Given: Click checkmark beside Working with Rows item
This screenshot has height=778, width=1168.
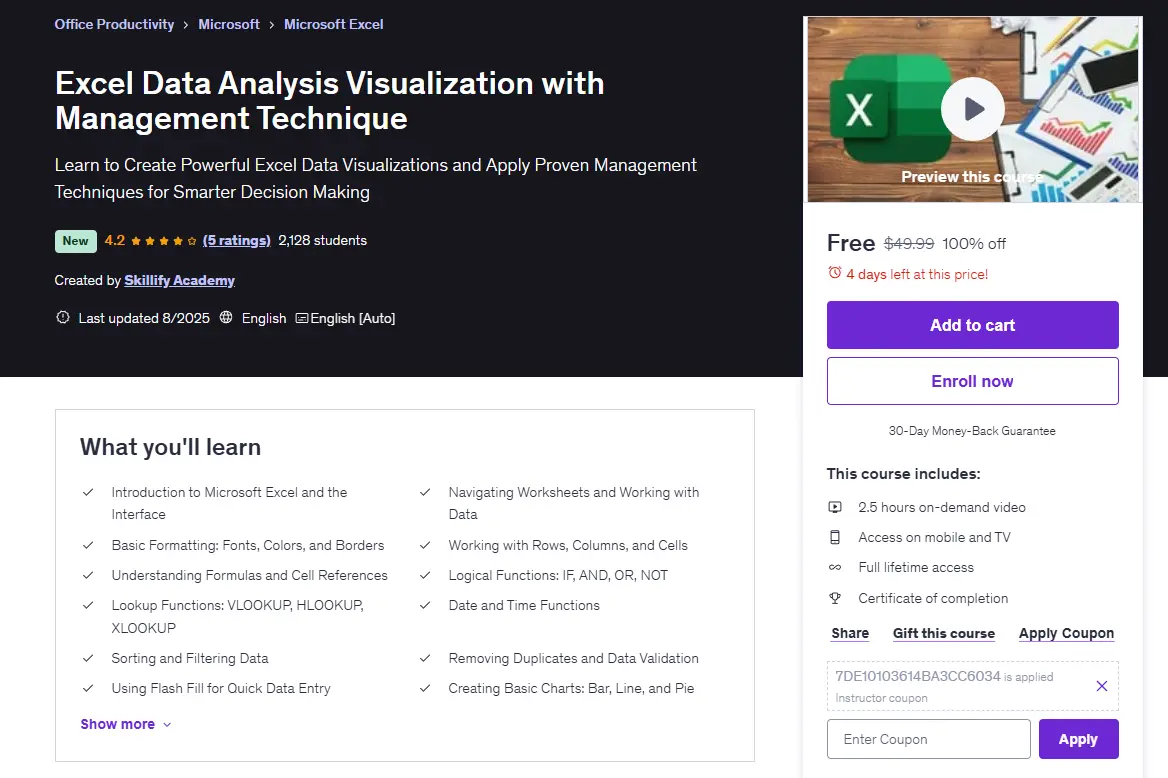Looking at the screenshot, I should [x=425, y=545].
